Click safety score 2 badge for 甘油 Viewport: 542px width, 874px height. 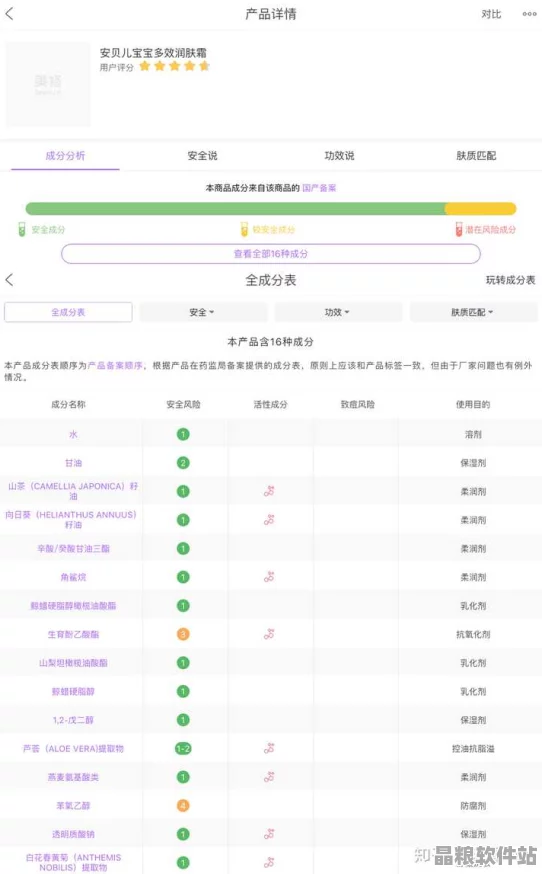click(x=183, y=463)
